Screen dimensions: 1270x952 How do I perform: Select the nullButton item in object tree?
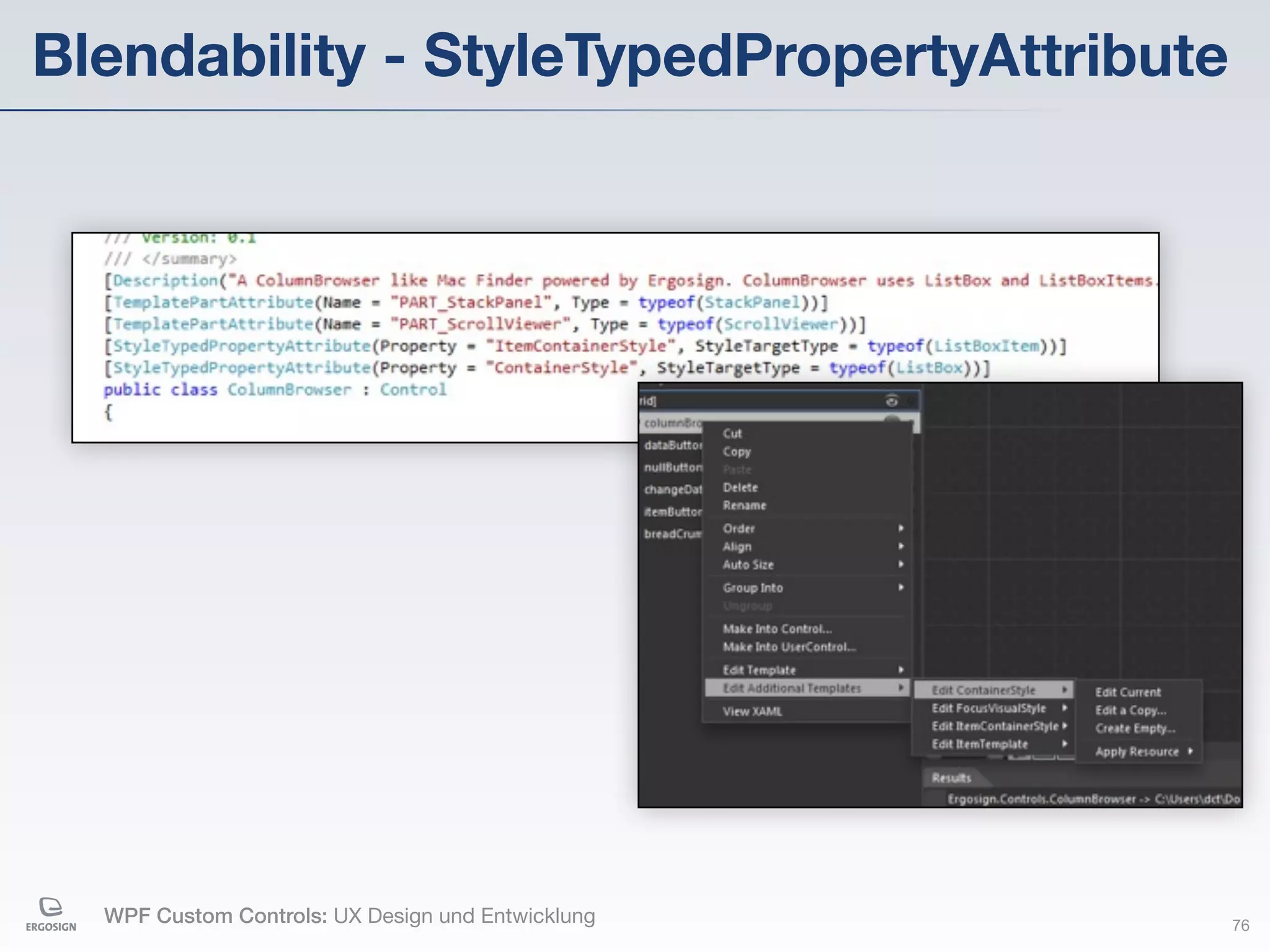(673, 467)
